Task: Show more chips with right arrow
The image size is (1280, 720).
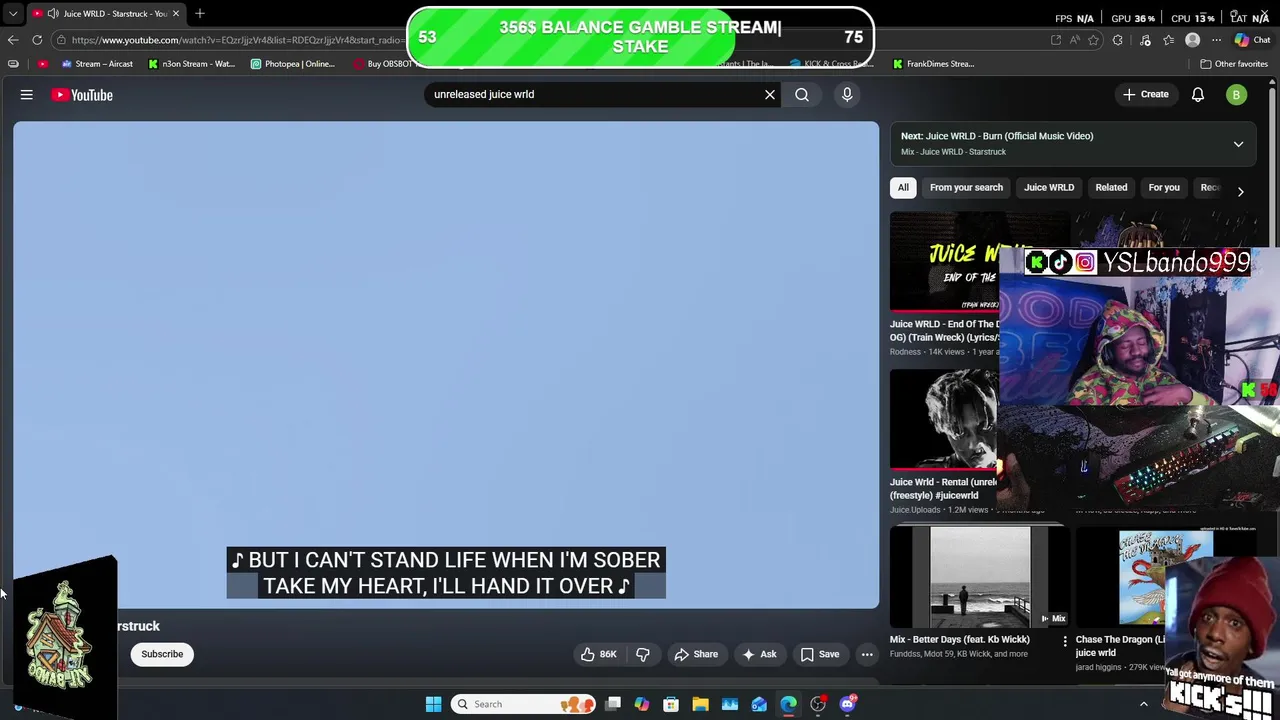Action: point(1240,190)
